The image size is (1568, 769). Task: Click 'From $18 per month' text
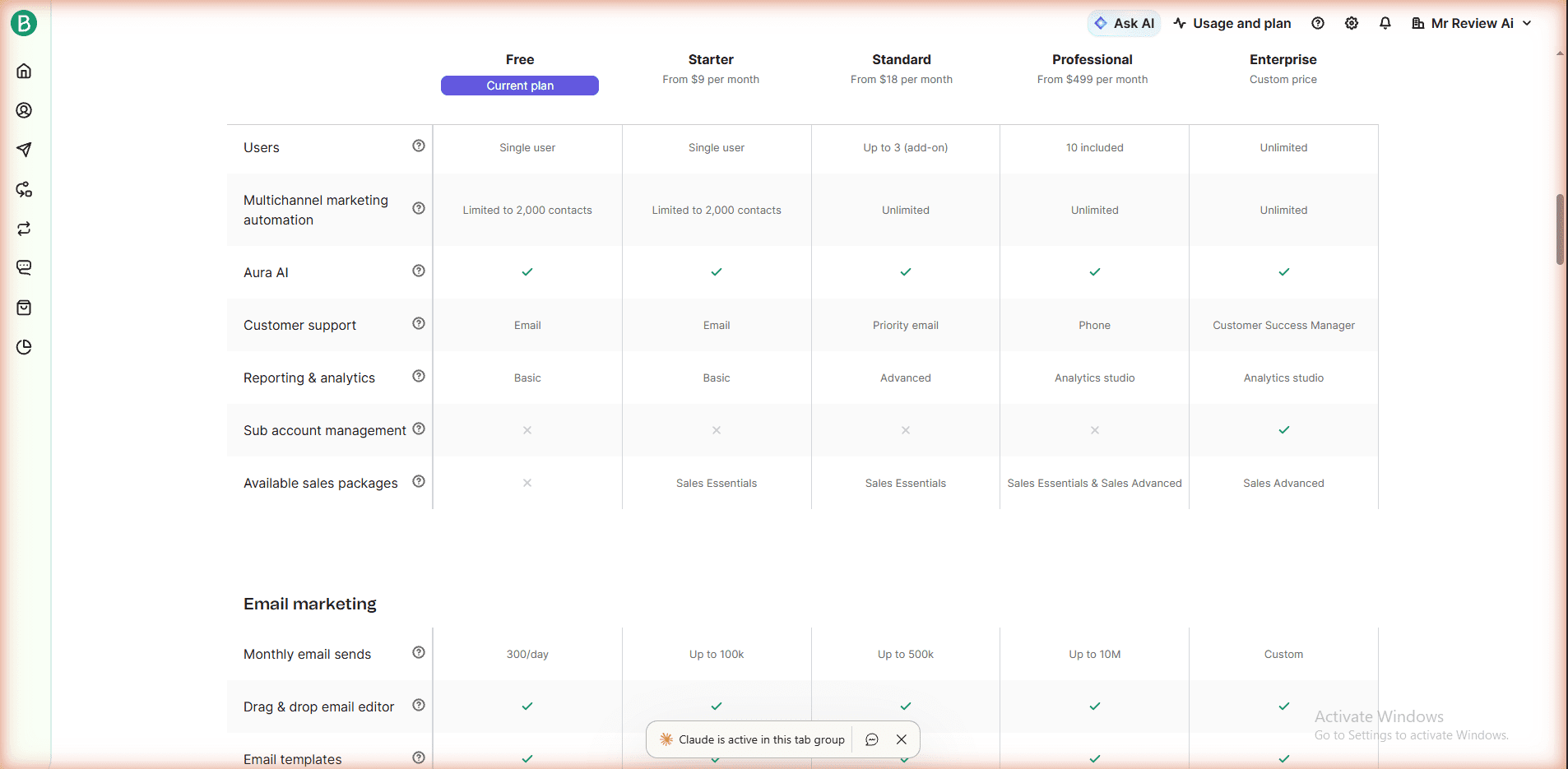tap(902, 80)
